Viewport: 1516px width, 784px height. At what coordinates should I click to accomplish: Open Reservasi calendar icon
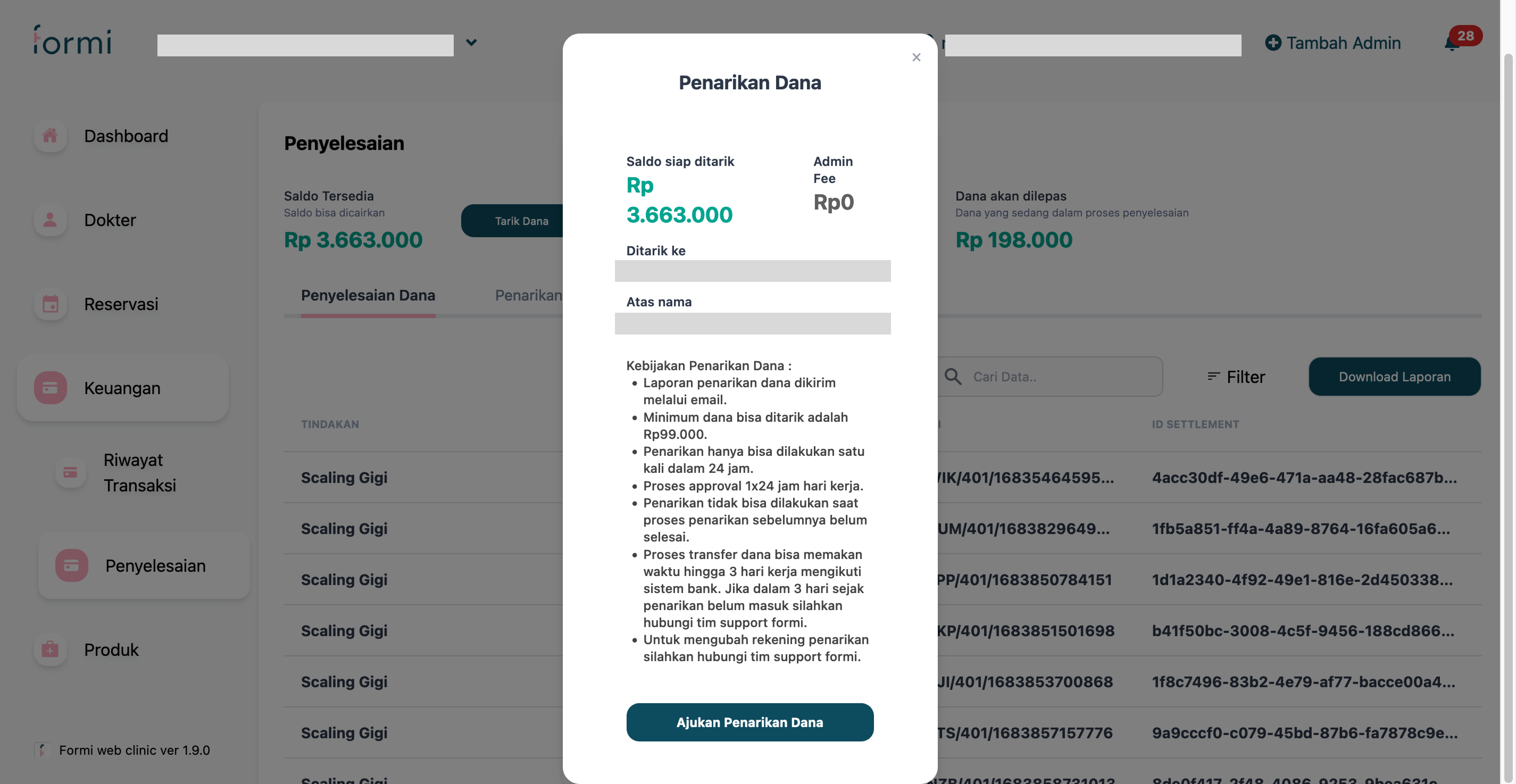coord(50,304)
